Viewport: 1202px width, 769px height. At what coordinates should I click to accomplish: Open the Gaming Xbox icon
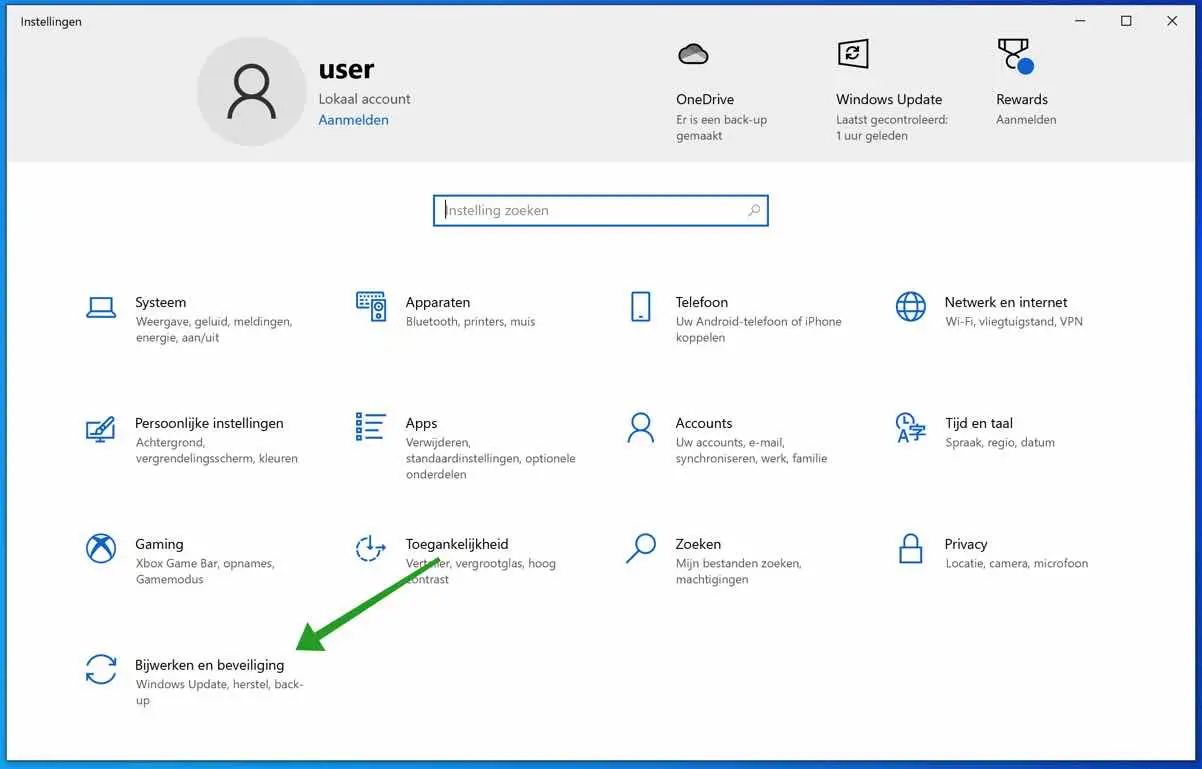tap(101, 548)
